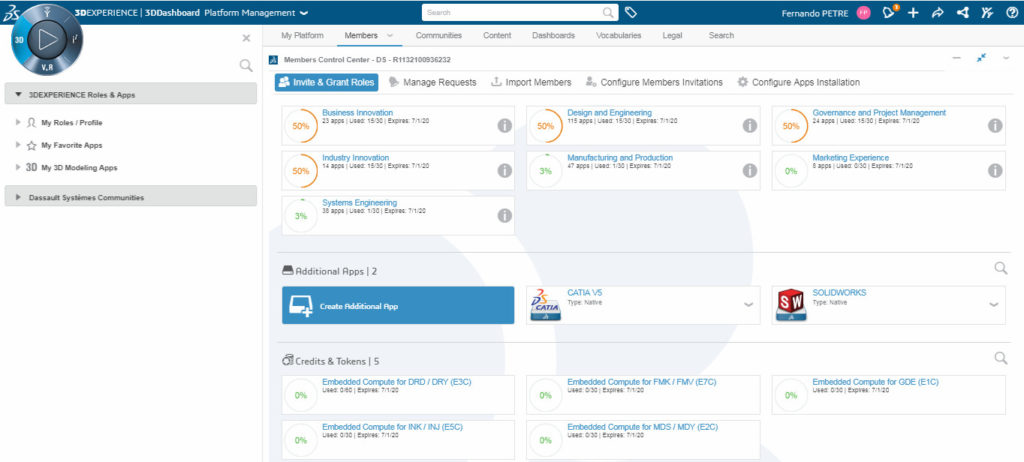This screenshot has height=462, width=1024.
Task: Switch to Content tab
Action: pyautogui.click(x=497, y=35)
